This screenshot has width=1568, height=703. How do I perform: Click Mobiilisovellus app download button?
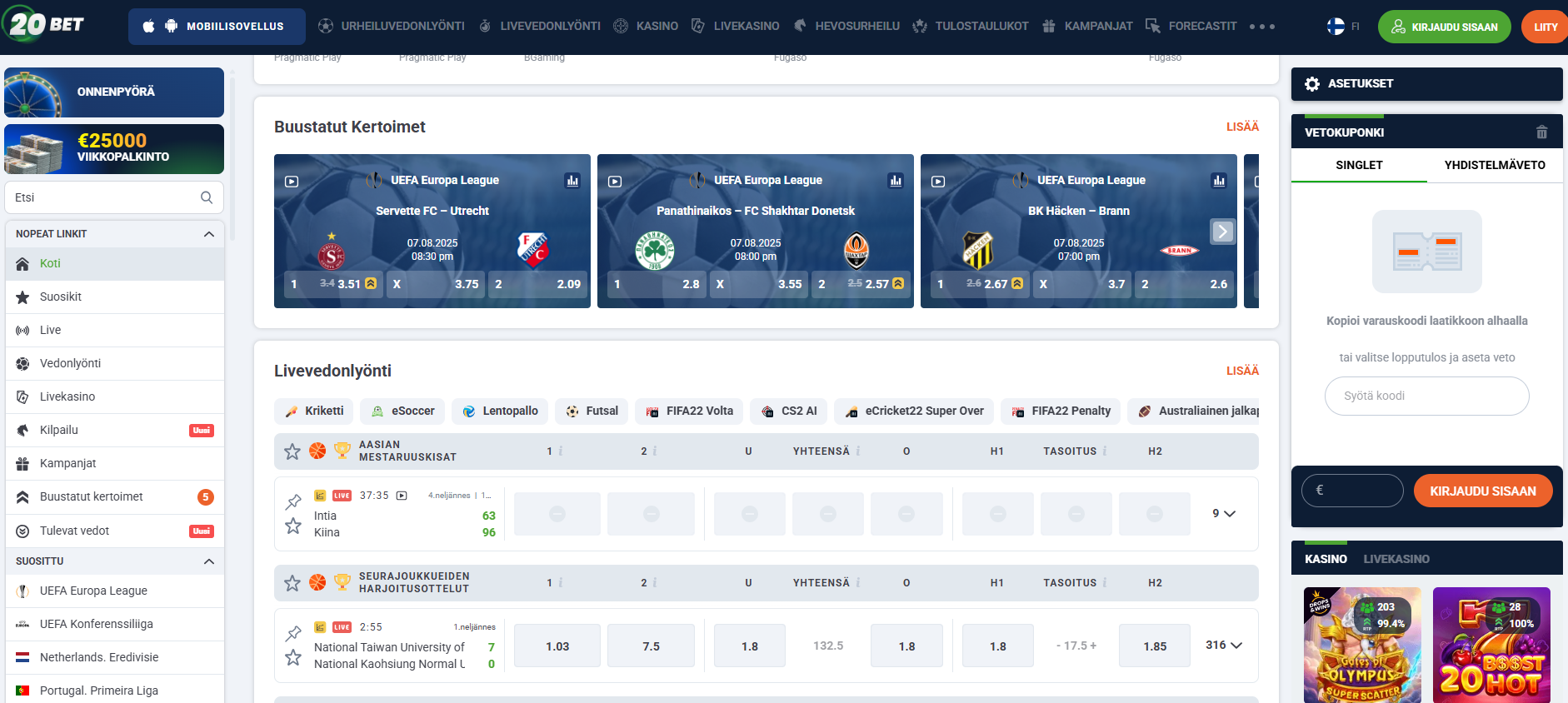tap(217, 27)
